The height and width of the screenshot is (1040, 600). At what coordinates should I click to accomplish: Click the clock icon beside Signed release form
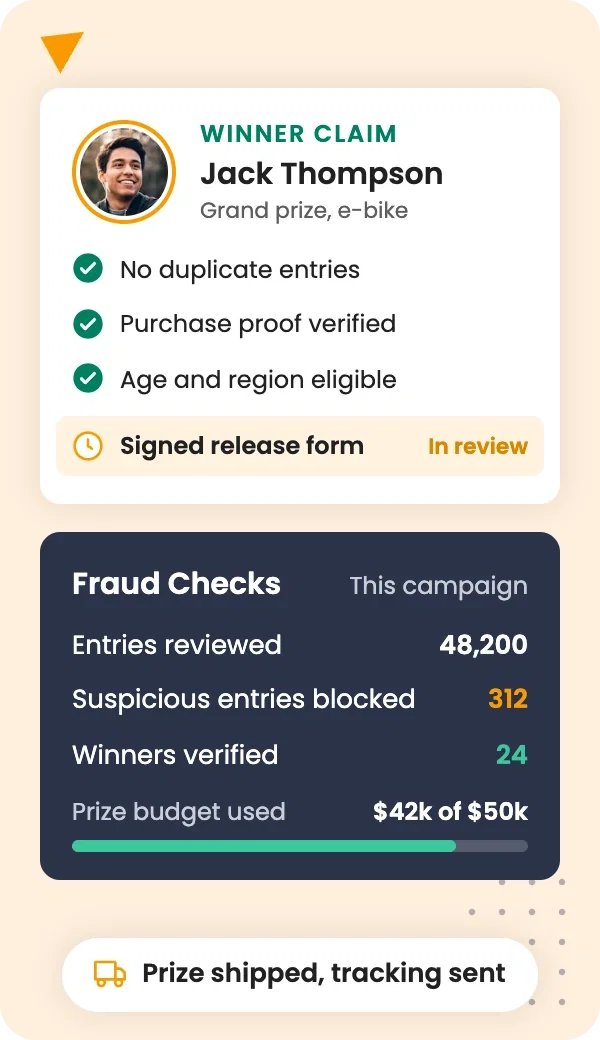point(88,446)
